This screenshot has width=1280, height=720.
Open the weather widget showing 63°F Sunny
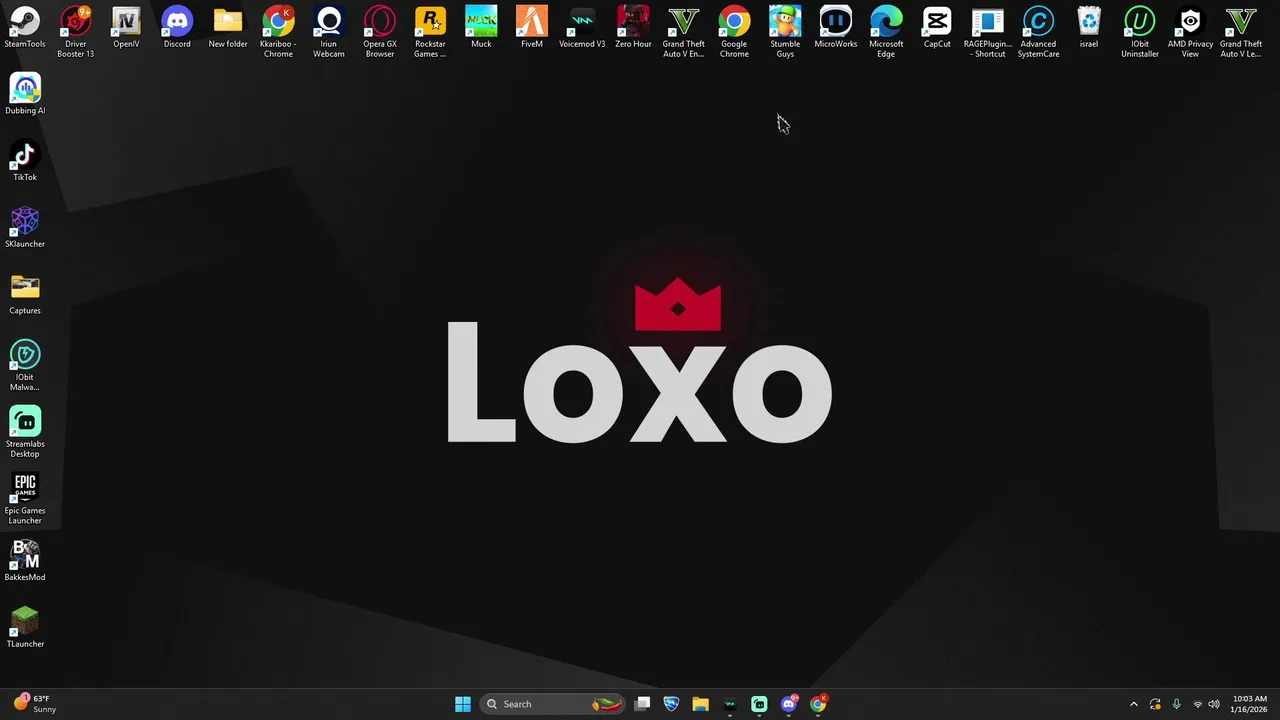tap(34, 704)
